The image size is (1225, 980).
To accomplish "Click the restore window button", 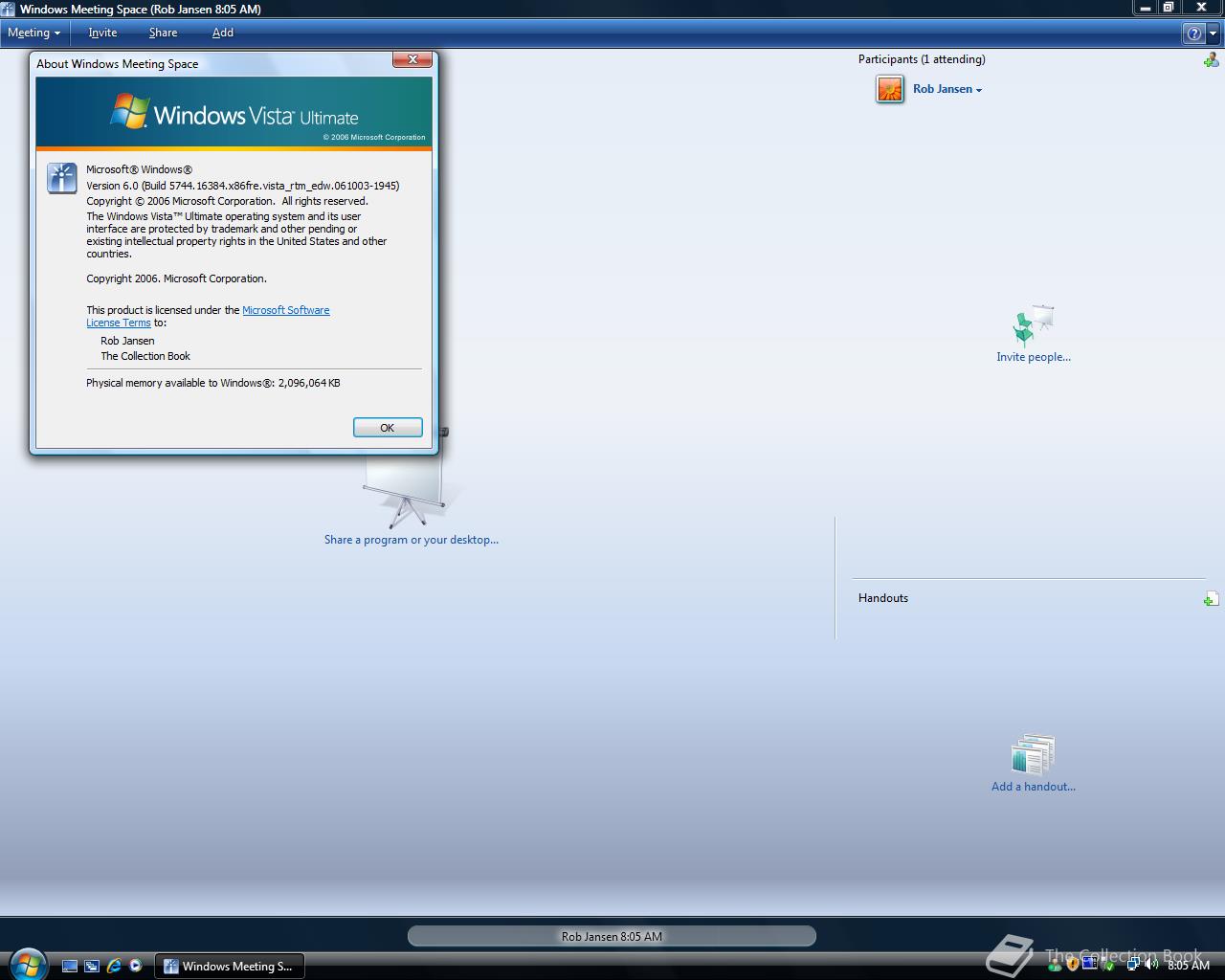I will click(x=1169, y=8).
